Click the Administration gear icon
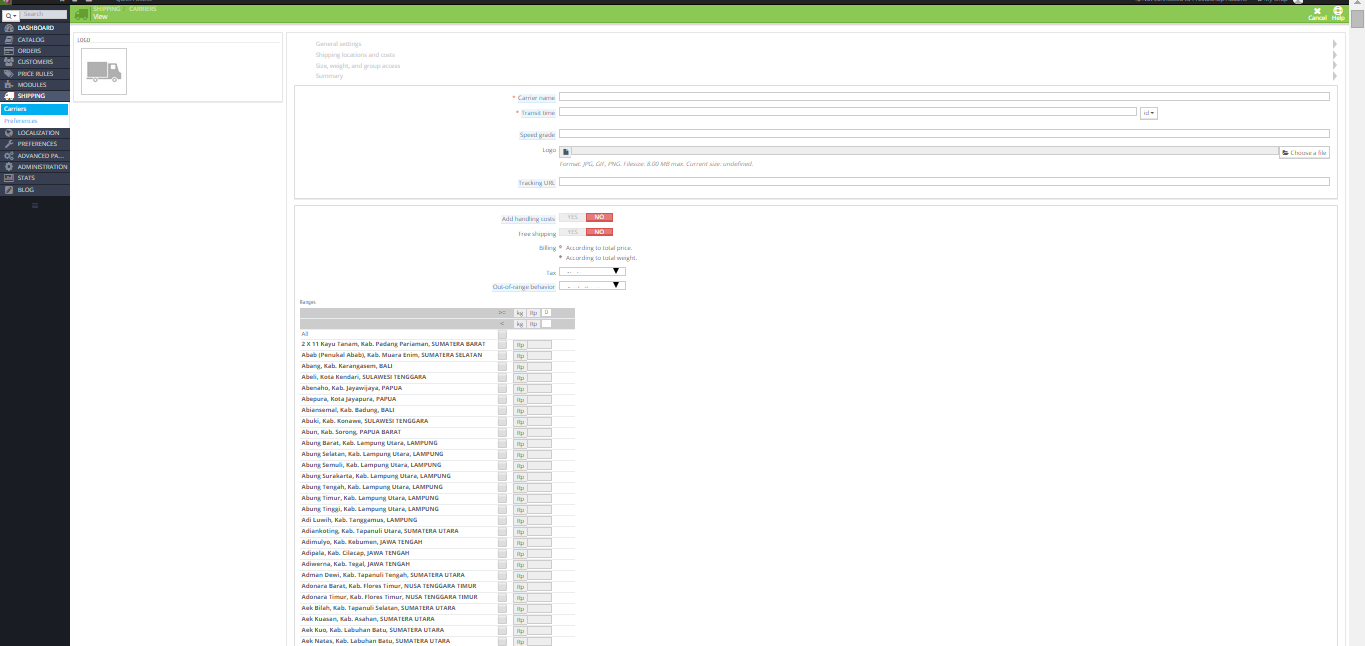 [9, 167]
